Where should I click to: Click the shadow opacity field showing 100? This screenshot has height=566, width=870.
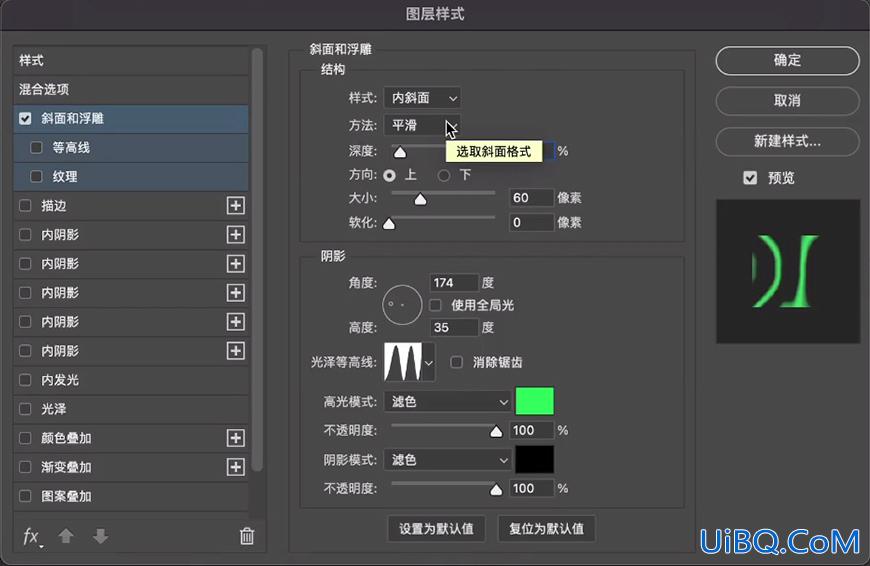point(531,488)
